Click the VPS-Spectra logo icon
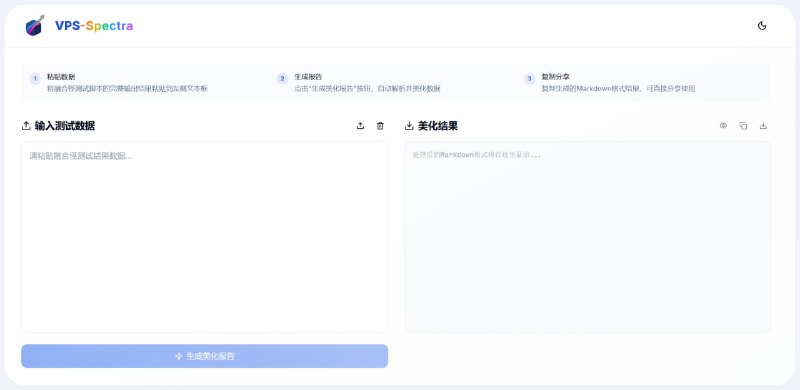Viewport: 800px width, 390px height. point(35,26)
